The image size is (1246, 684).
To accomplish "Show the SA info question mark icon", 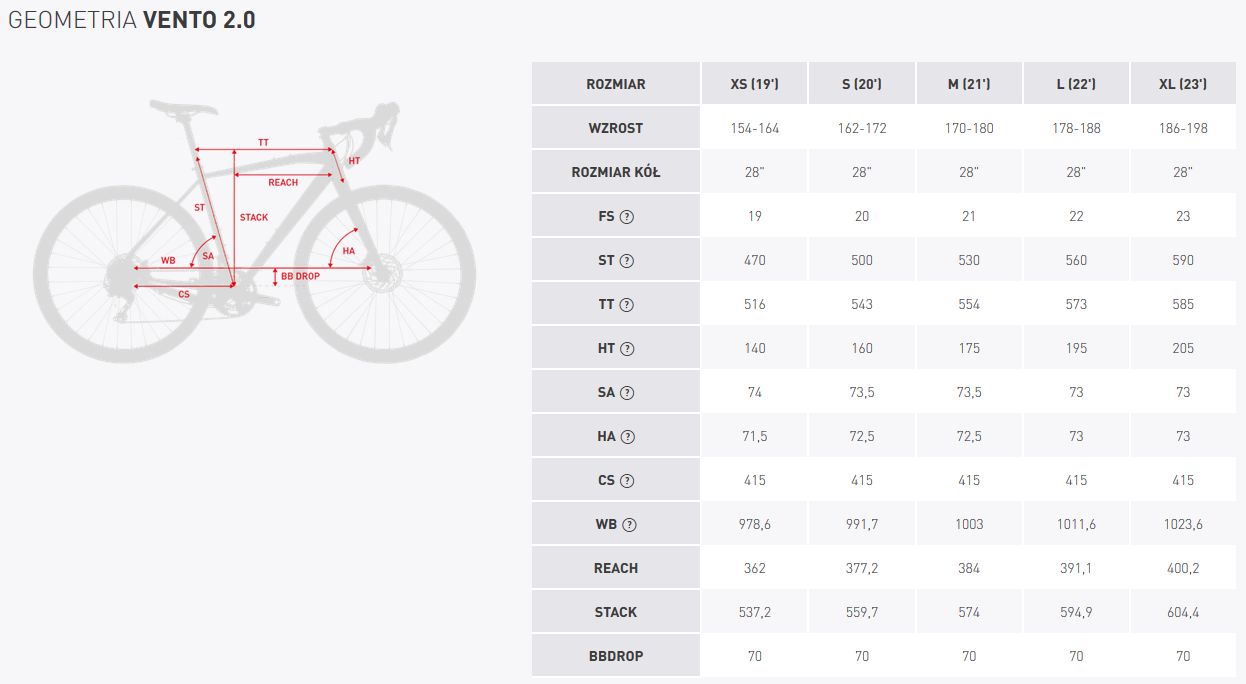I will click(627, 392).
